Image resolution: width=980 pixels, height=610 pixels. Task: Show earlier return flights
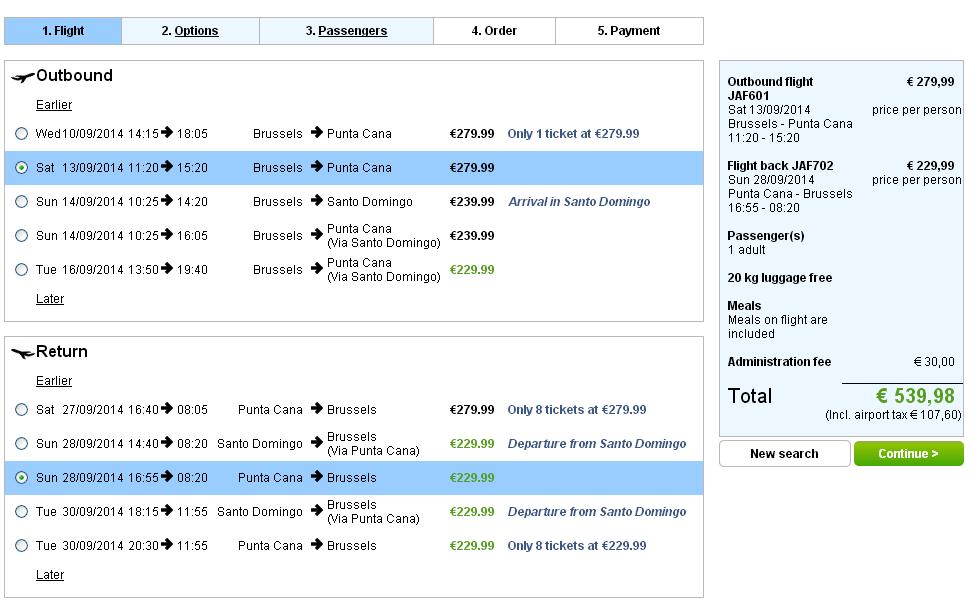[x=54, y=381]
